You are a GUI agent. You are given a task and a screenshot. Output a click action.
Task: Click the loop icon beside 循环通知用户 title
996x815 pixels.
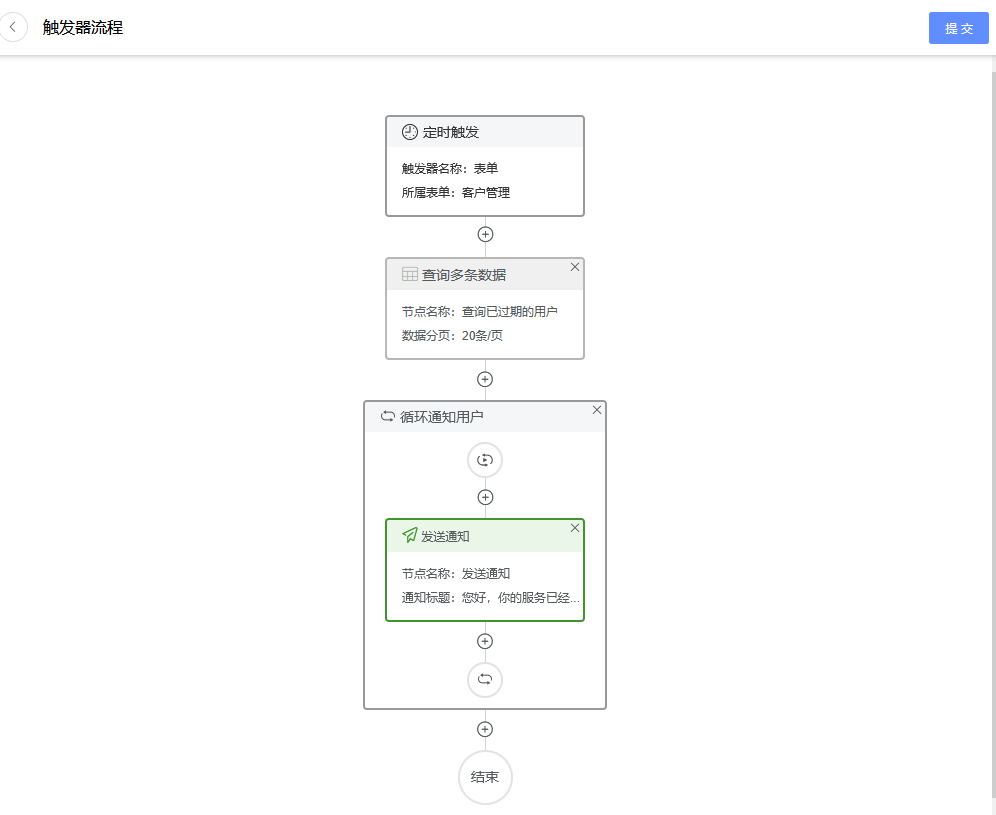388,416
